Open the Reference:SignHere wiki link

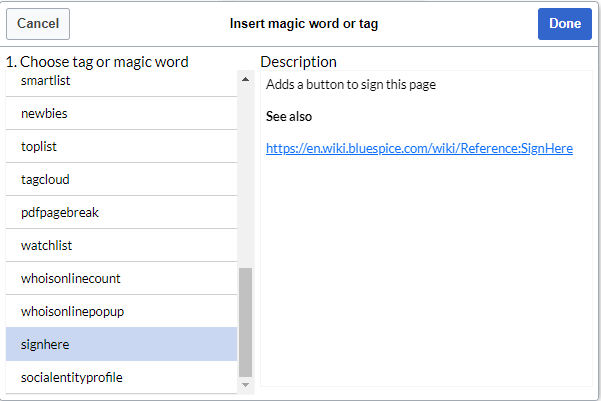pos(419,148)
